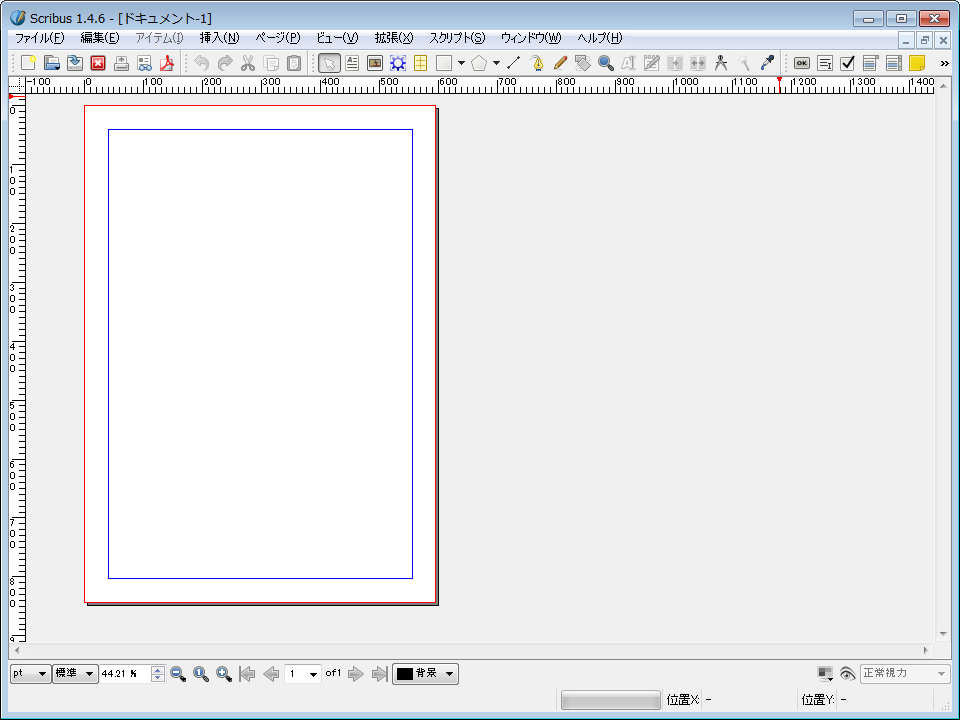
Task: Redo the last undone action
Action: [x=225, y=63]
